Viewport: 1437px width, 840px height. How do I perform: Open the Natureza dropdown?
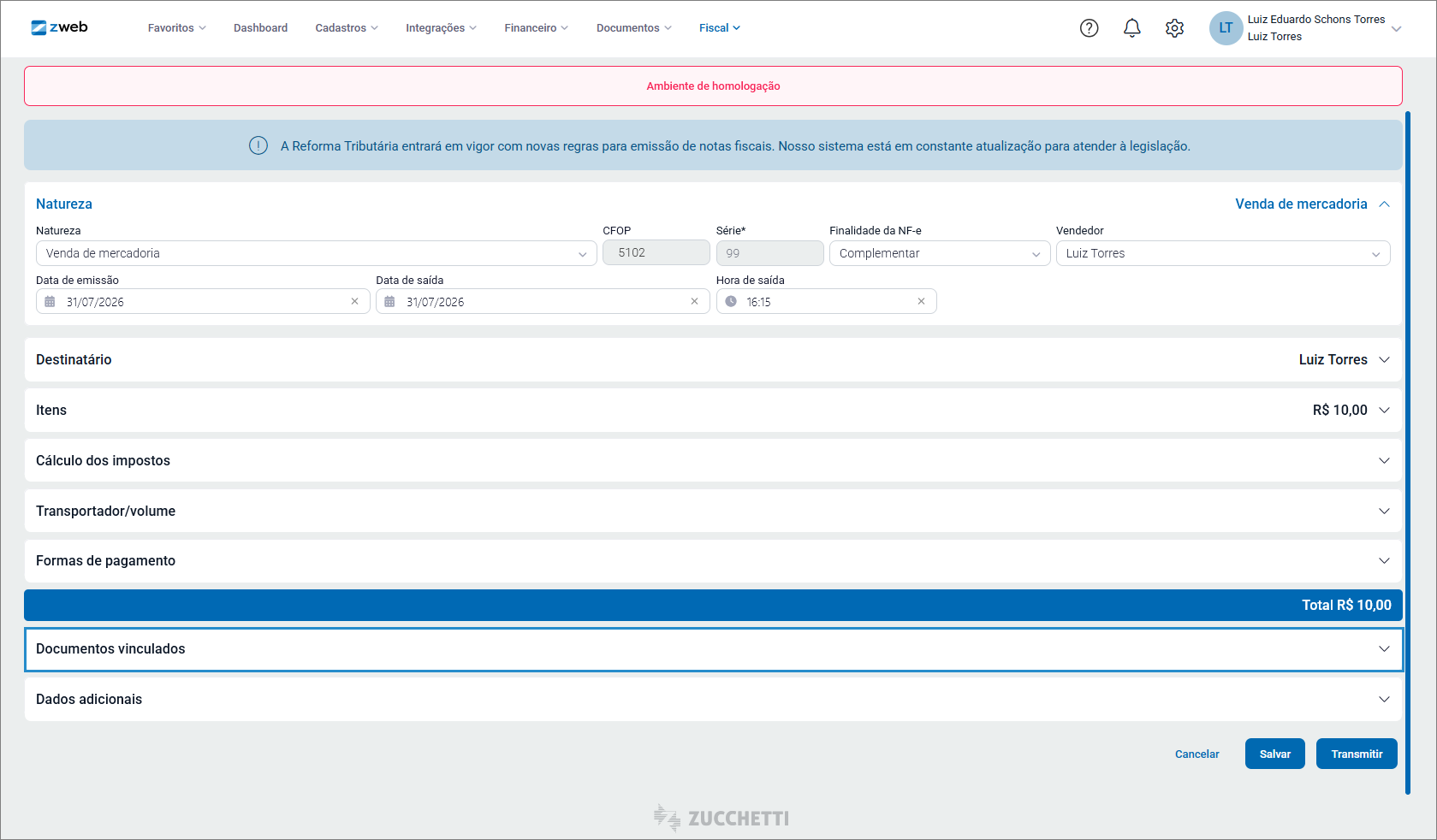[x=316, y=253]
